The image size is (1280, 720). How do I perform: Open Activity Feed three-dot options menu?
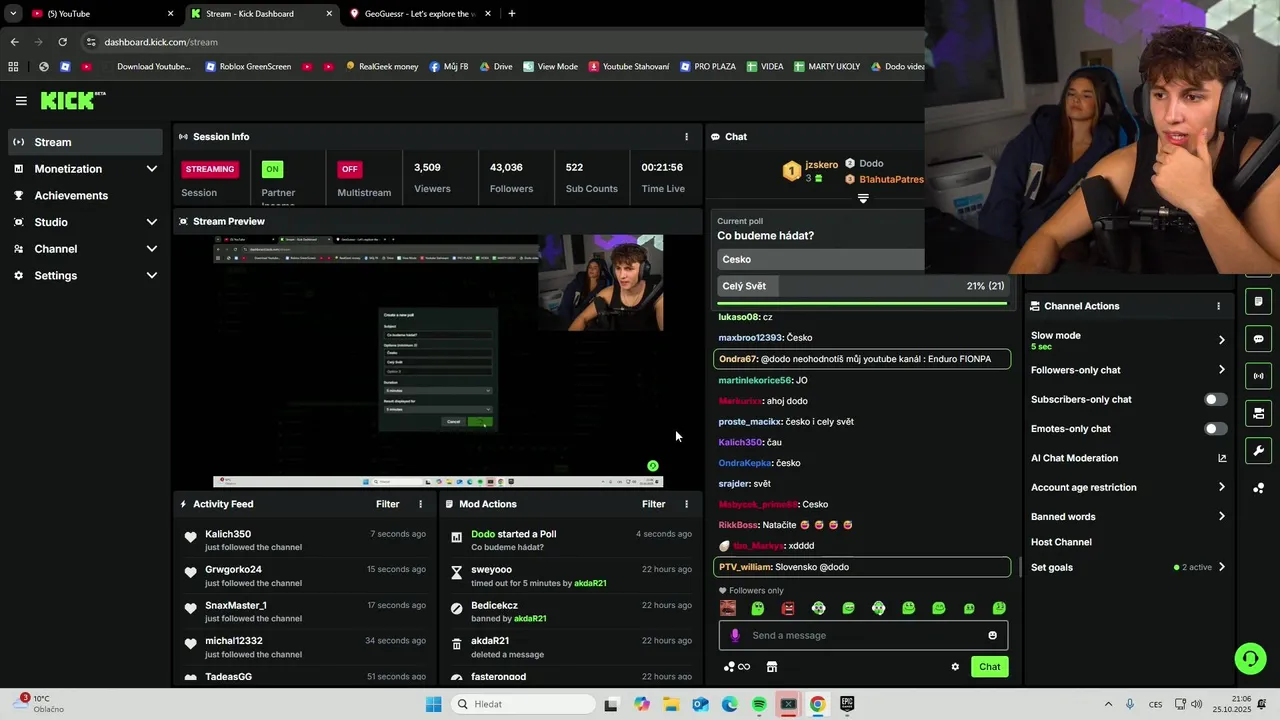point(420,504)
